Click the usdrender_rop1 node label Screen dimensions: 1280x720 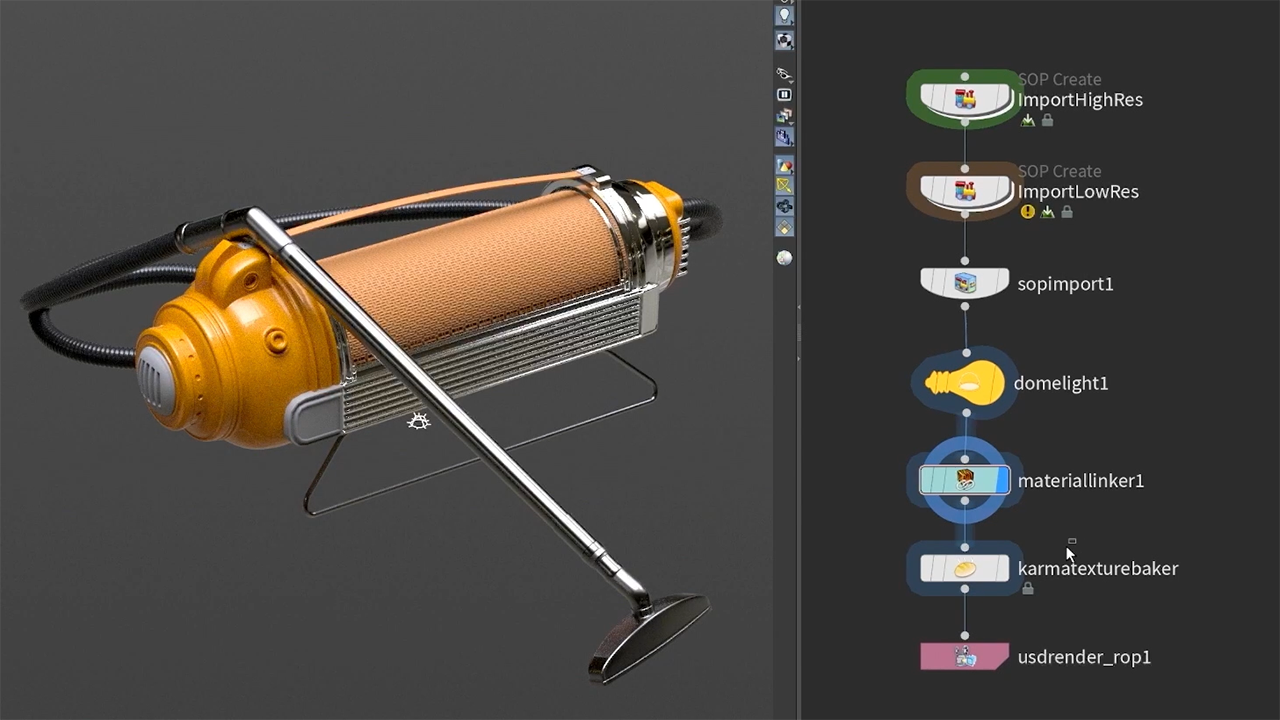pyautogui.click(x=1084, y=657)
